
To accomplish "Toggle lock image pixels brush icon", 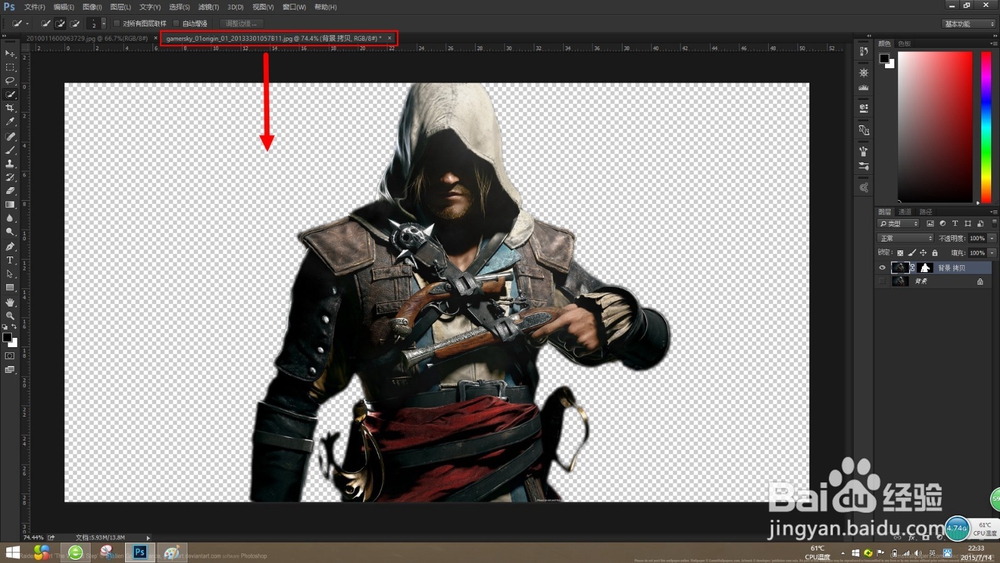I will coord(911,253).
